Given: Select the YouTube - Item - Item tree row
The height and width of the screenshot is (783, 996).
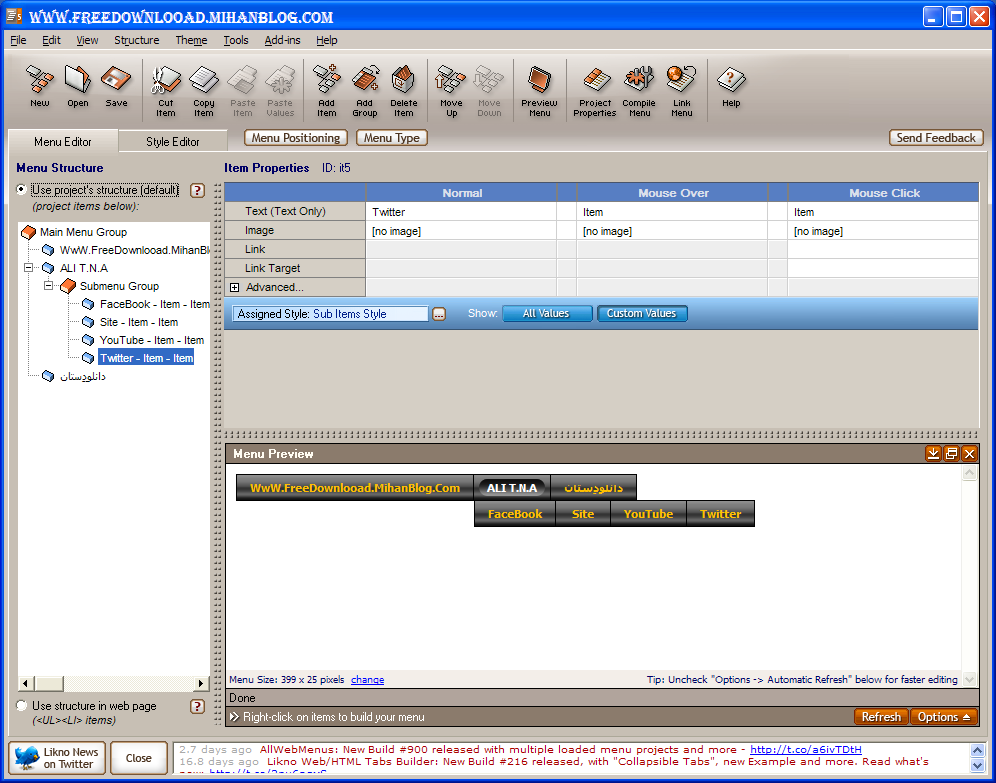Looking at the screenshot, I should click(x=151, y=340).
